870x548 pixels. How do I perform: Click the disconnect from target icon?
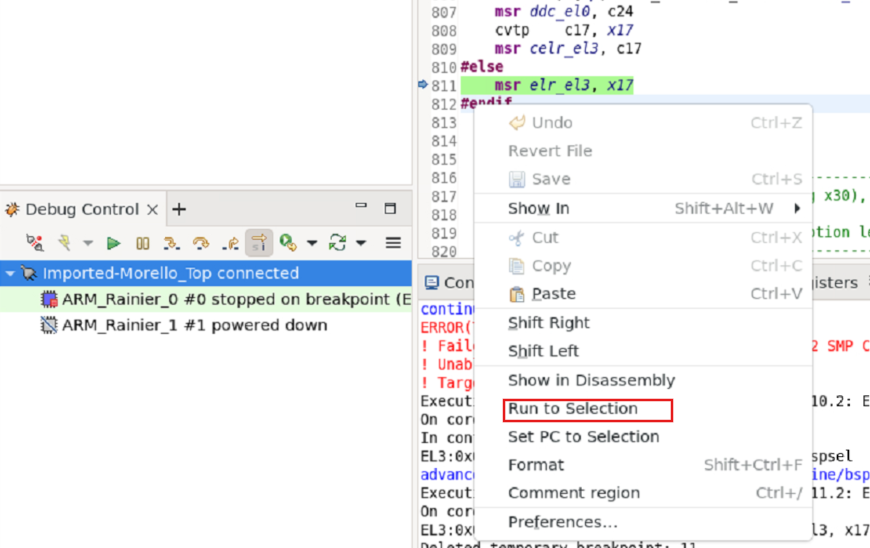coord(35,243)
